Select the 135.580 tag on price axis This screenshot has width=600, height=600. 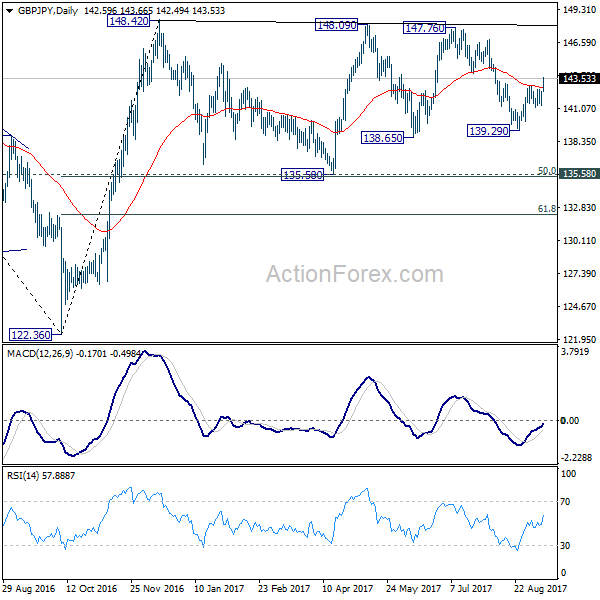coord(579,174)
